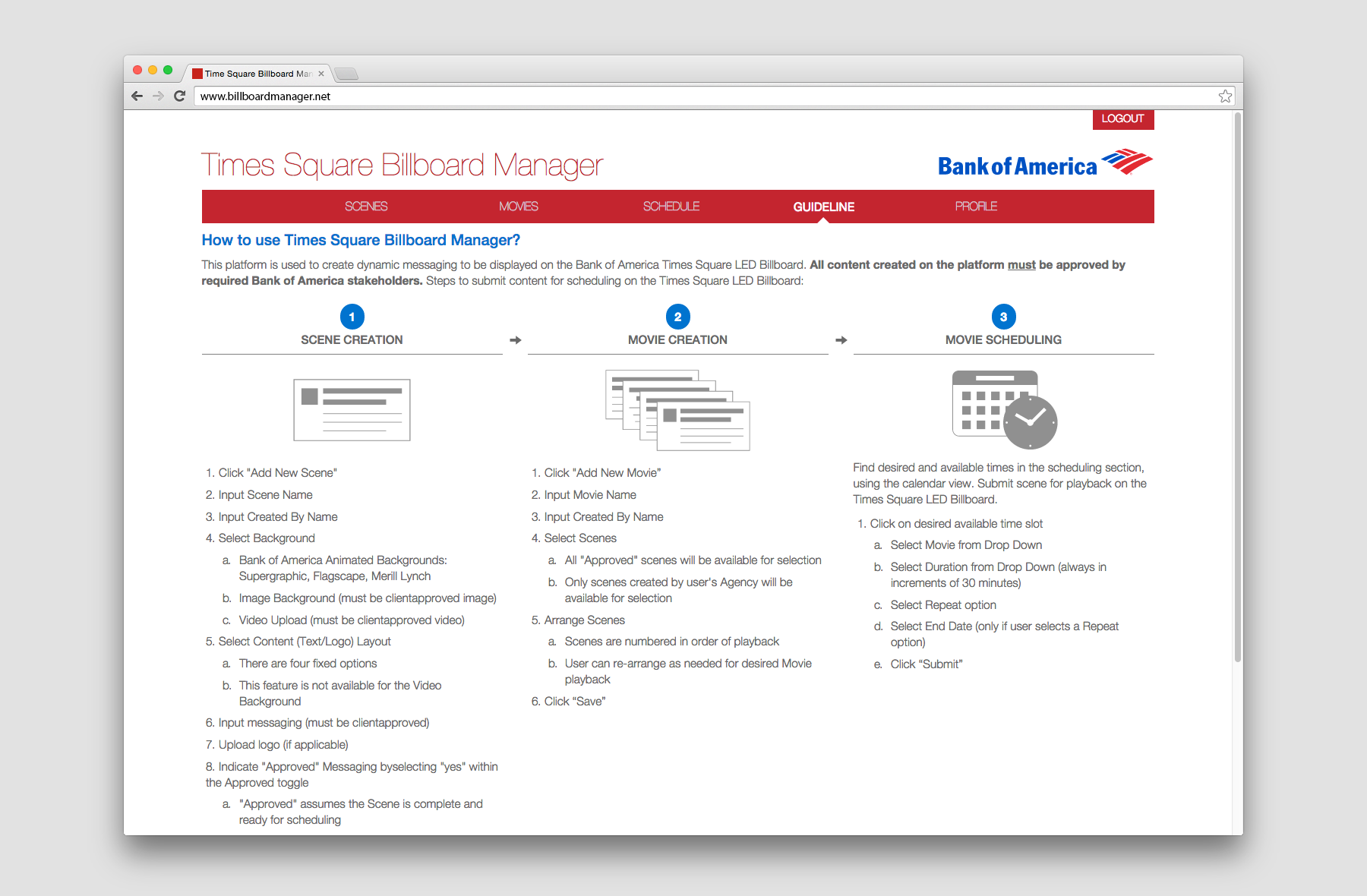Click 'Image Background (must be clientapproved image)'
Screen dimensions: 1367x896
click(368, 598)
